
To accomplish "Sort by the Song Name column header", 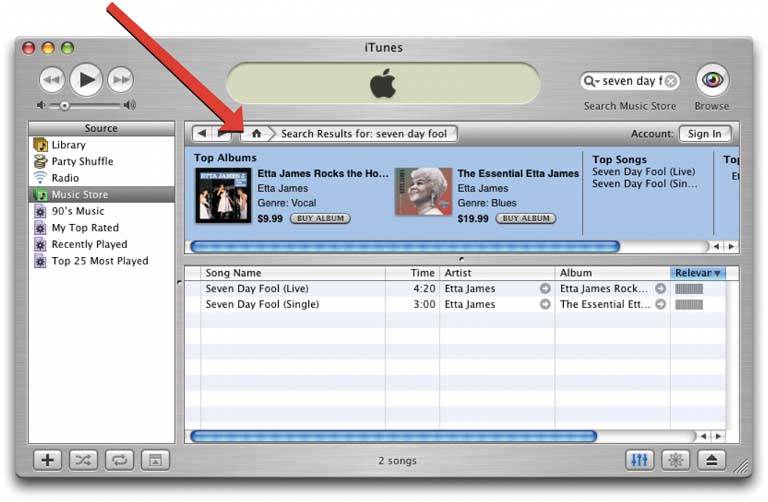I will 293,273.
